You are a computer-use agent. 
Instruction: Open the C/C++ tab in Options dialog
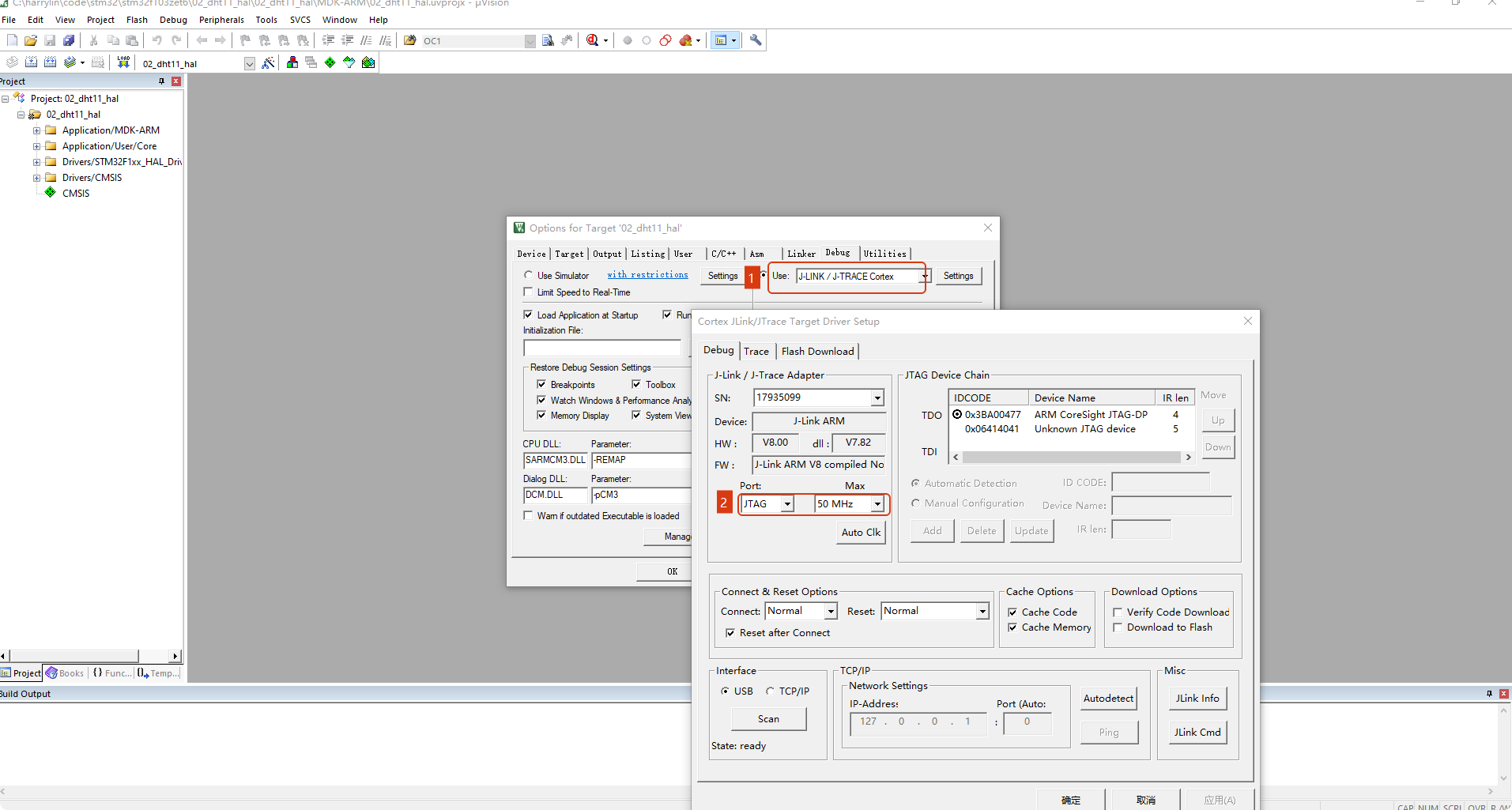pos(723,254)
